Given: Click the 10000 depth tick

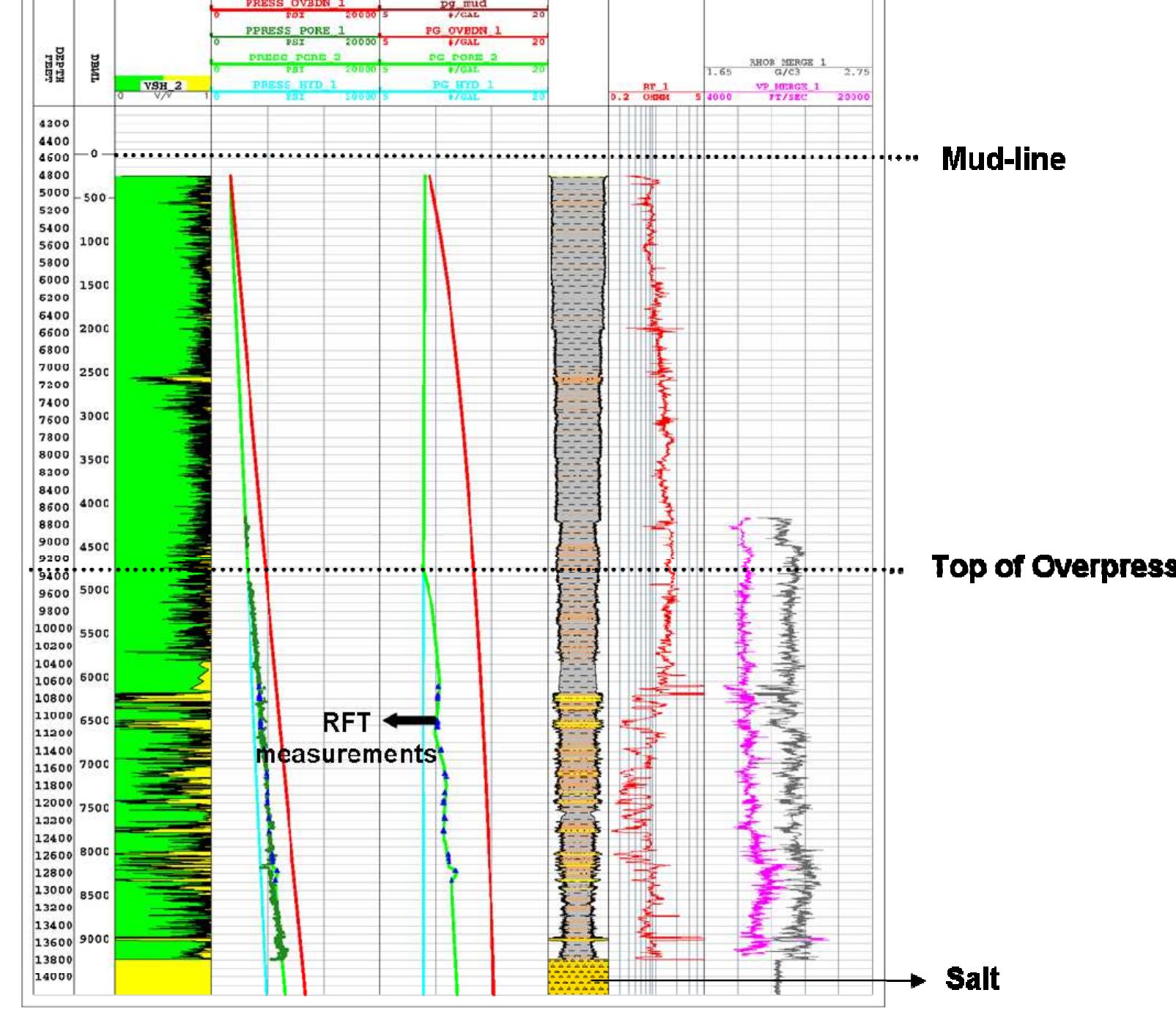Looking at the screenshot, I should (x=54, y=629).
